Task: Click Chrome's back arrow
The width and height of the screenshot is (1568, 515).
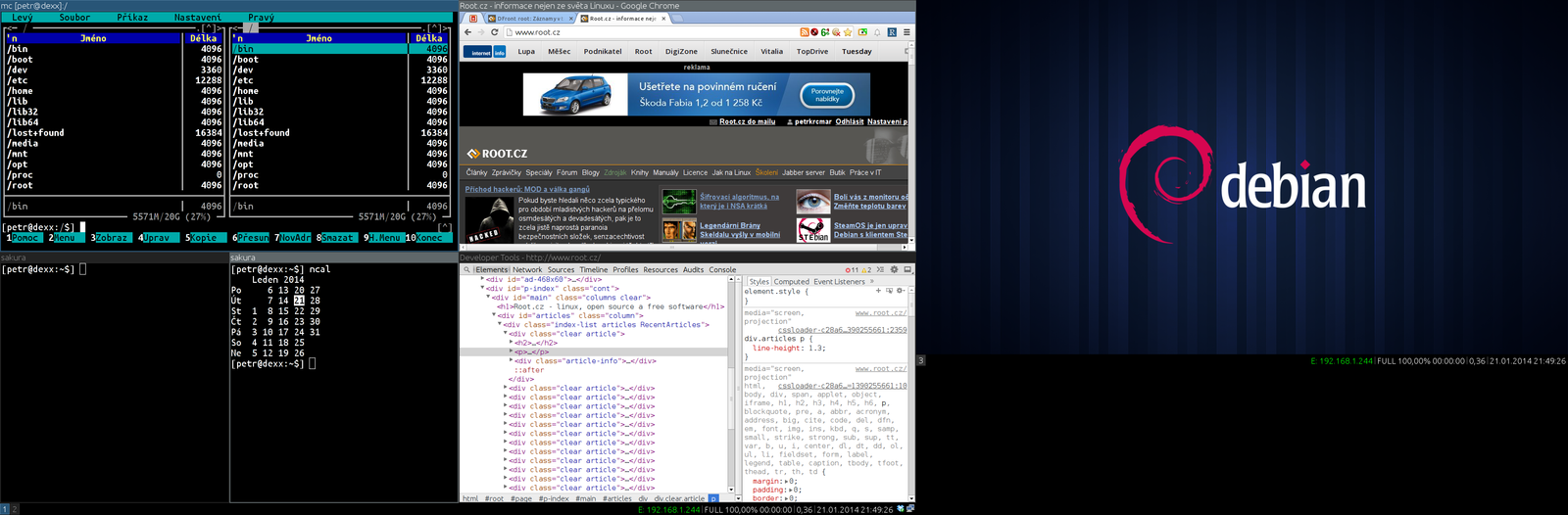Action: coord(467,32)
